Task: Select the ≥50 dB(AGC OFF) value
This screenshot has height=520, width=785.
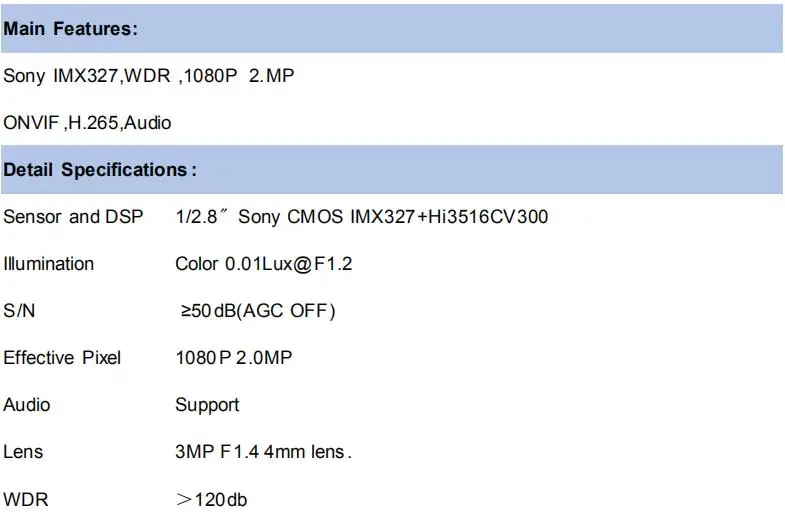Action: (258, 311)
